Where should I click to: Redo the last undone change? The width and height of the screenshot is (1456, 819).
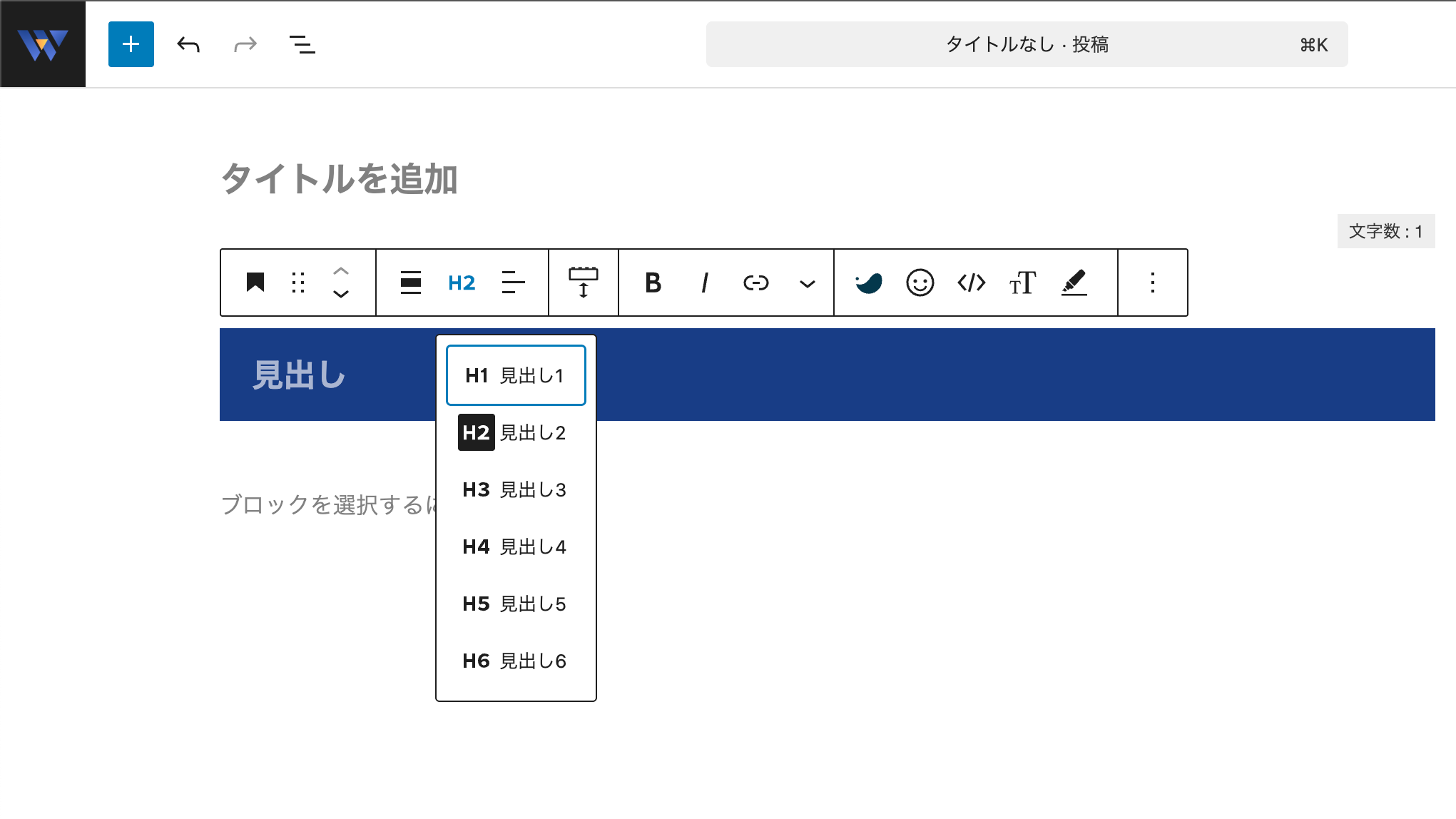pyautogui.click(x=245, y=44)
